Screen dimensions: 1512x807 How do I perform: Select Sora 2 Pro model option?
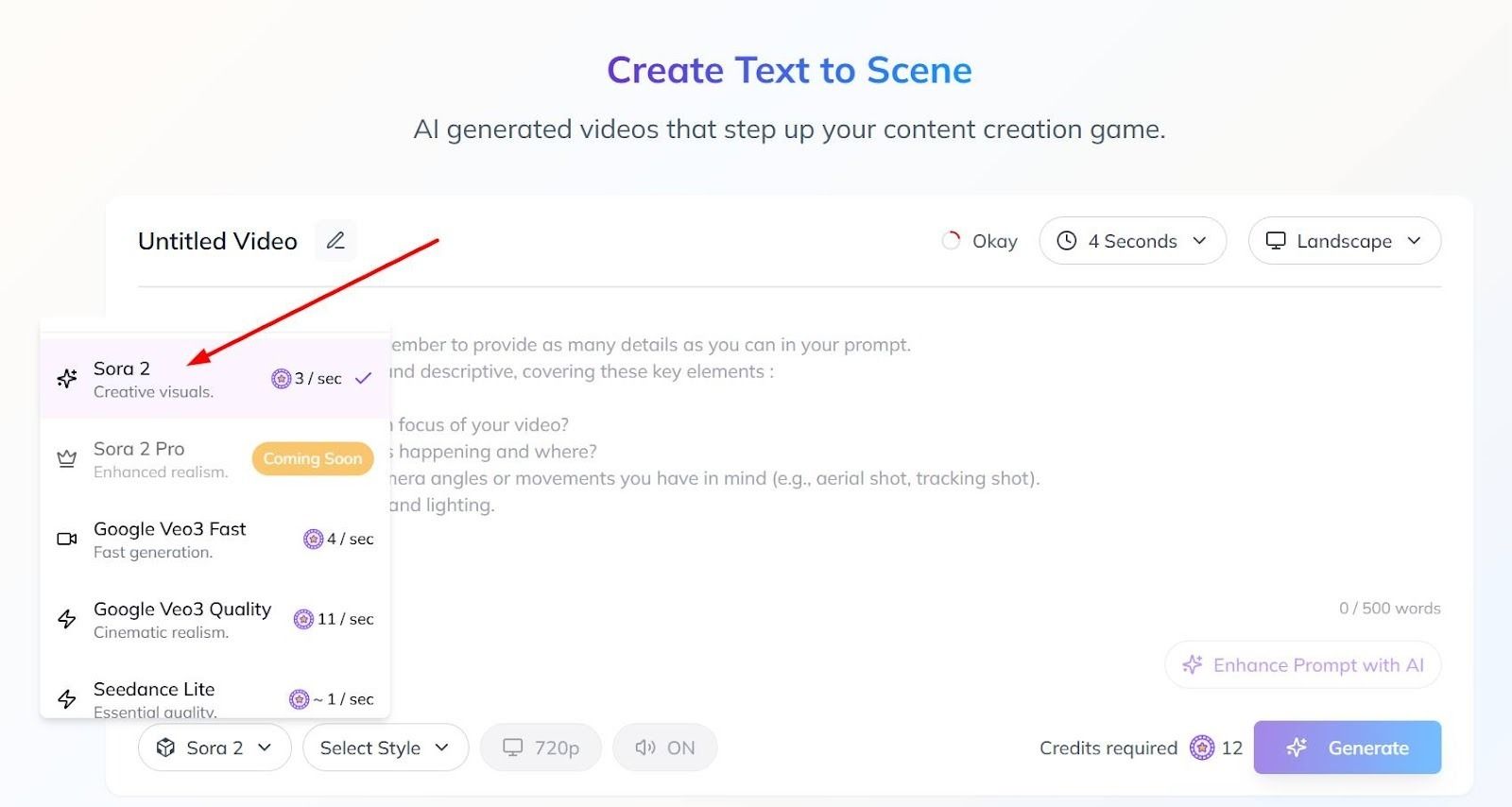(x=215, y=459)
